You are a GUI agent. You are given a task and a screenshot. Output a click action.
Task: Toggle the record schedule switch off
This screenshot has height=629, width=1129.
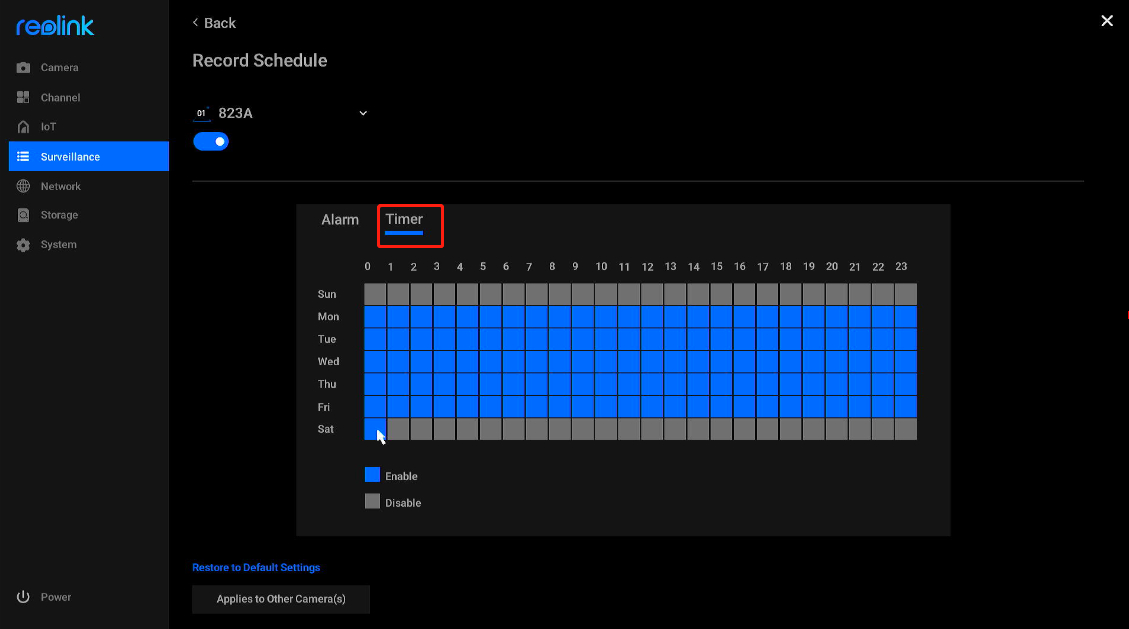point(211,142)
